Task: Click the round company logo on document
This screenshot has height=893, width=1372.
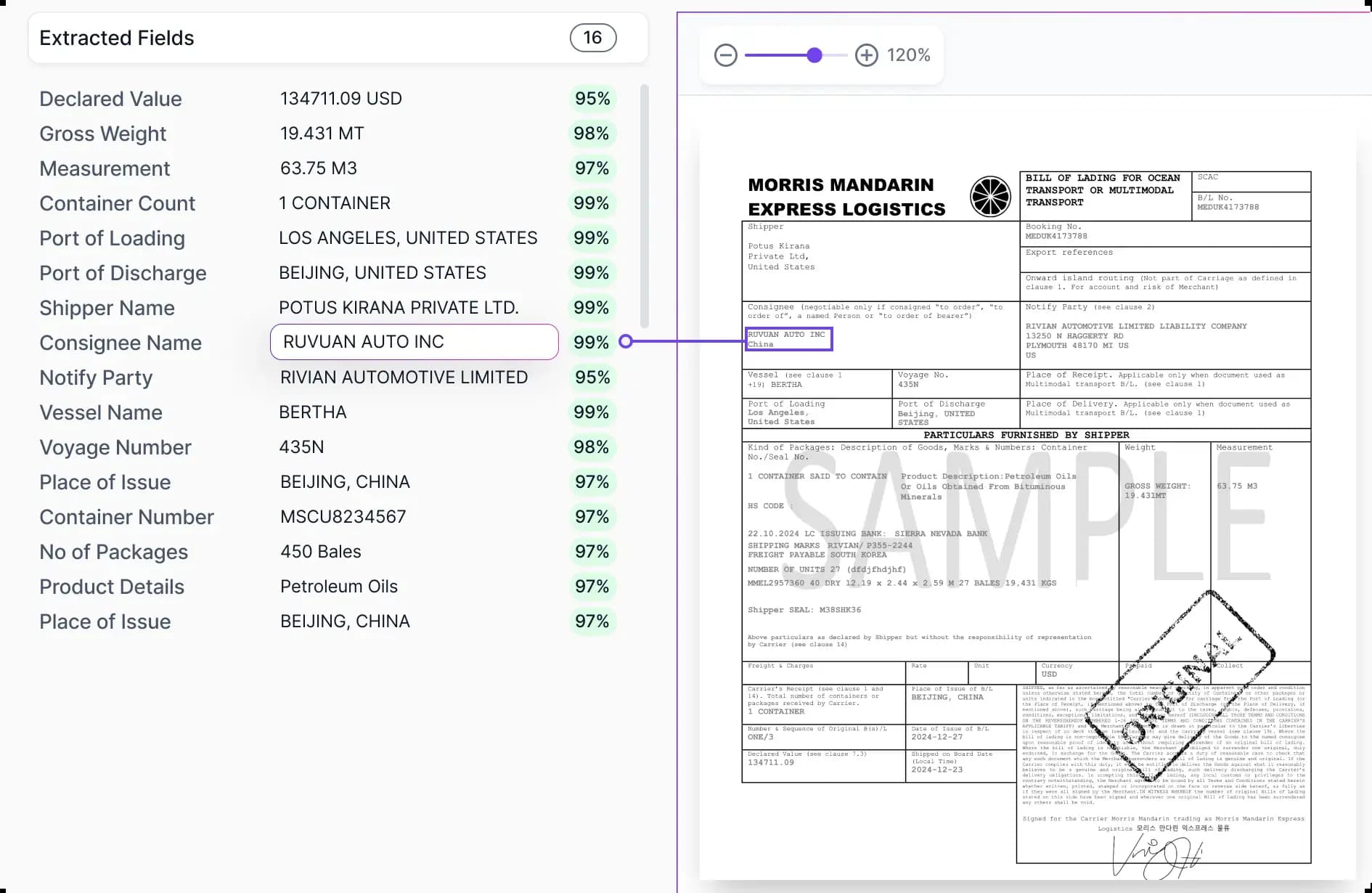Action: coord(990,197)
